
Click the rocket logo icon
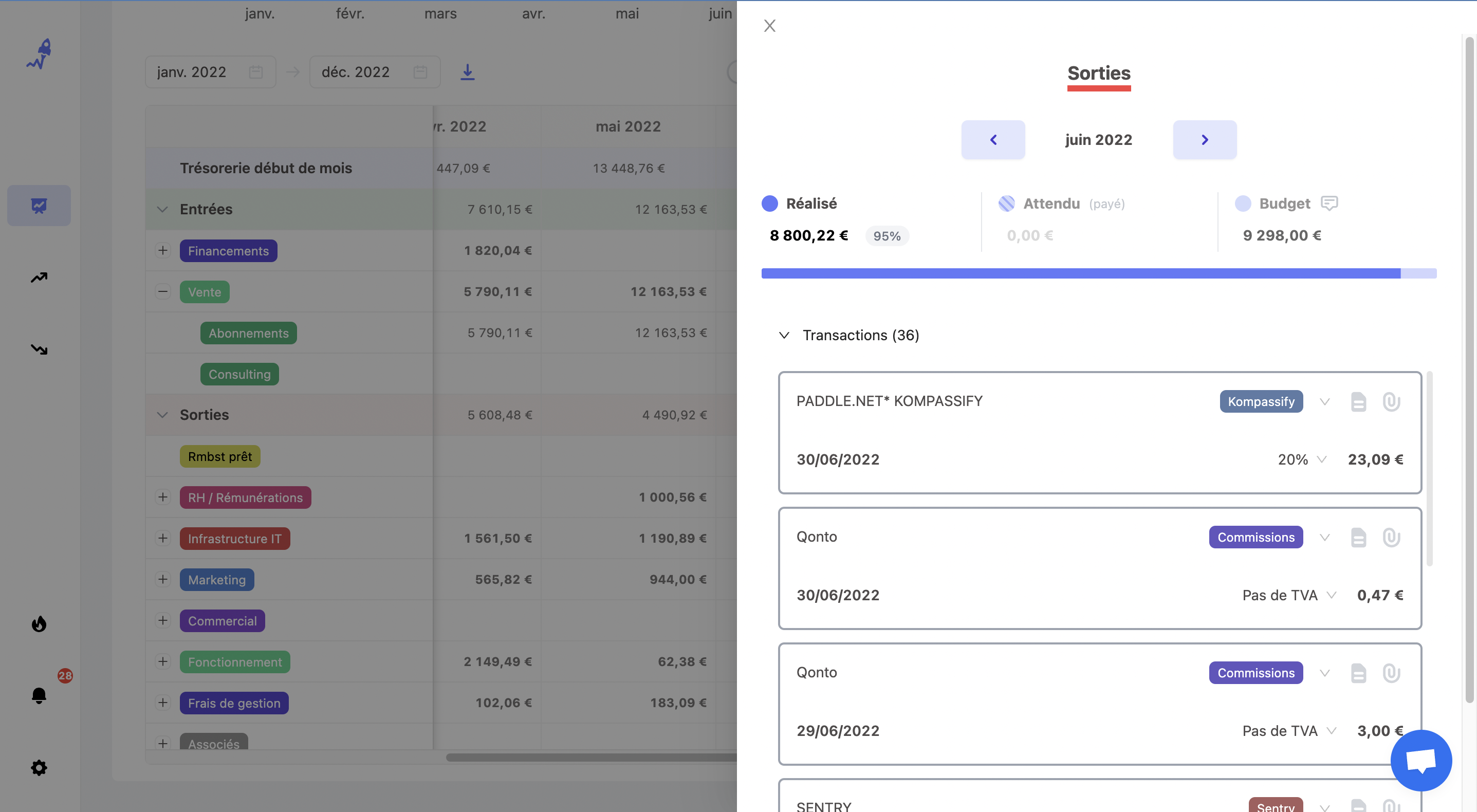click(39, 54)
